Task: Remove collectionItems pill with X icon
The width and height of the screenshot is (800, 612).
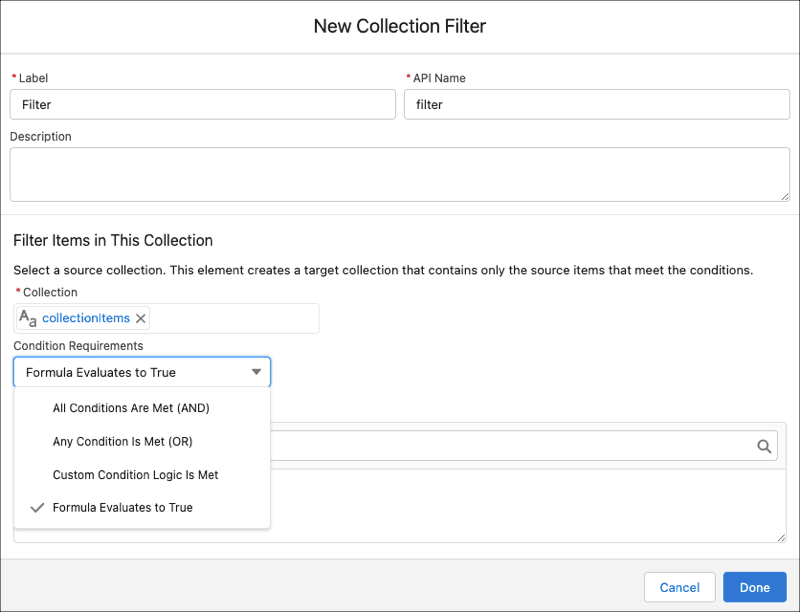Action: point(141,318)
